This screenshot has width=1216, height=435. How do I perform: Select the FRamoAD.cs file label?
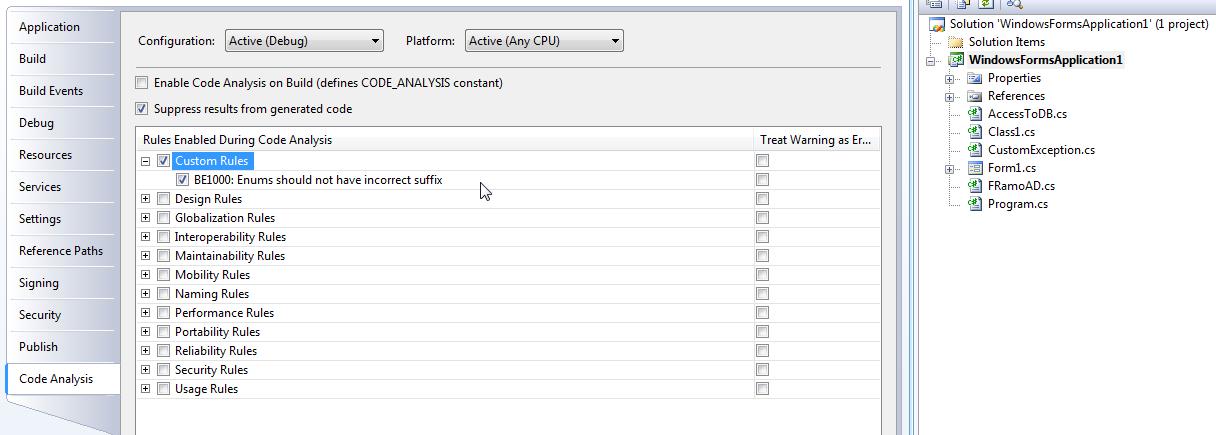[1021, 186]
